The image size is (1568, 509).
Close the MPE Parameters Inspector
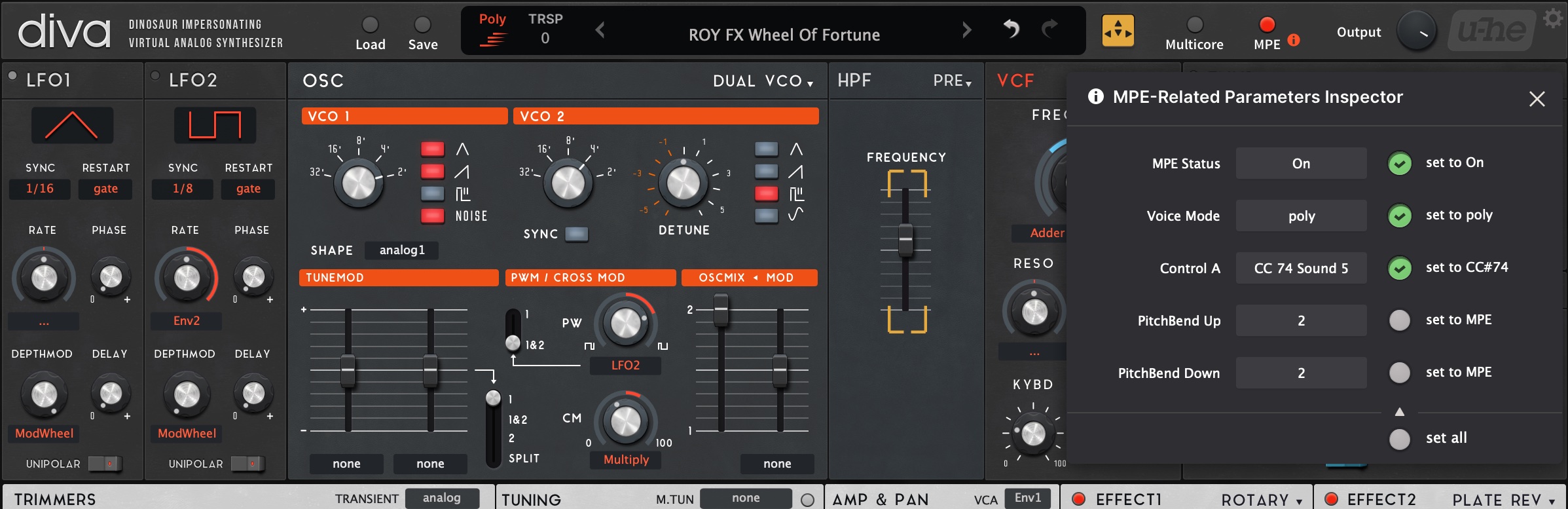pyautogui.click(x=1537, y=99)
